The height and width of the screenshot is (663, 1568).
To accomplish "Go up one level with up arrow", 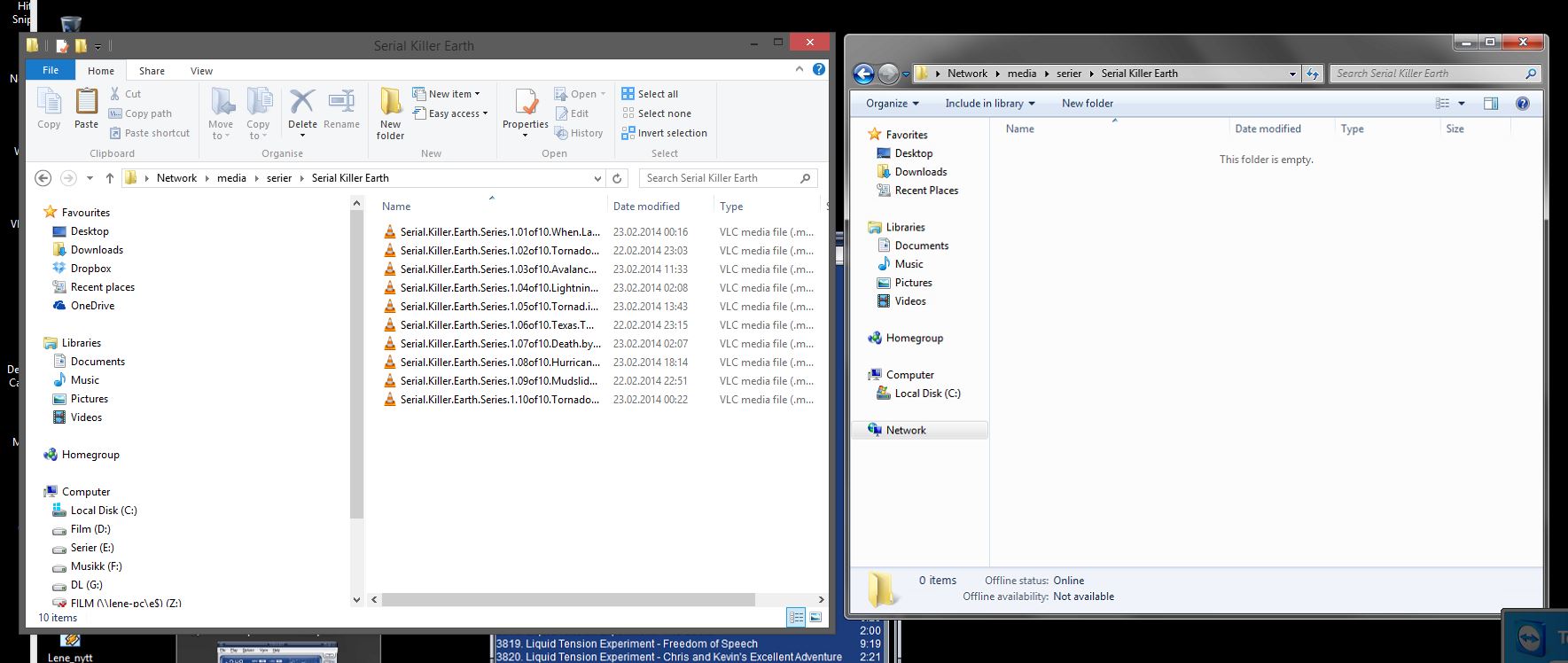I will tap(109, 178).
